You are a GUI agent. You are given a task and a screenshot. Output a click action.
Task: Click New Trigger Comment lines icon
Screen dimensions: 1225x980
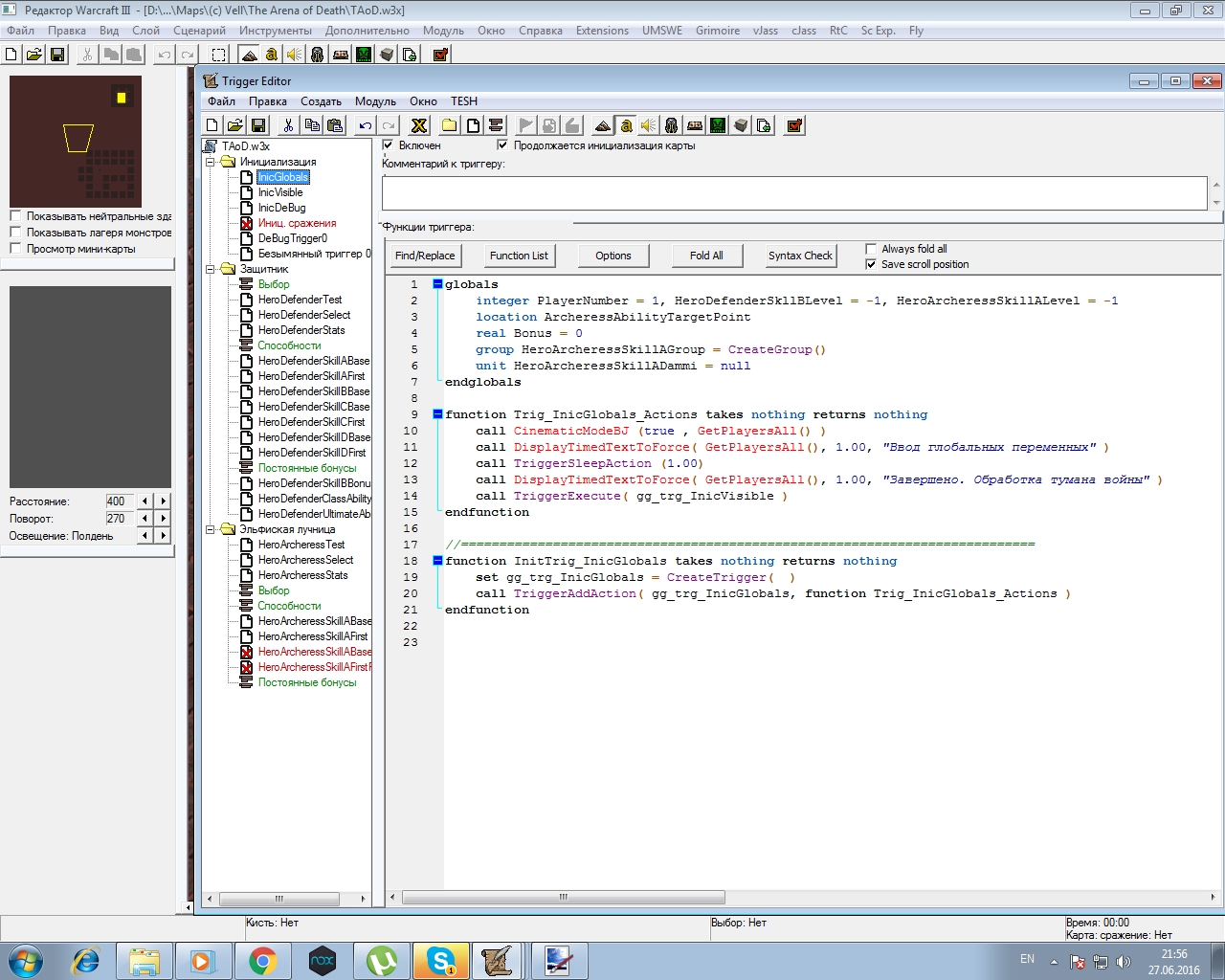pyautogui.click(x=496, y=125)
